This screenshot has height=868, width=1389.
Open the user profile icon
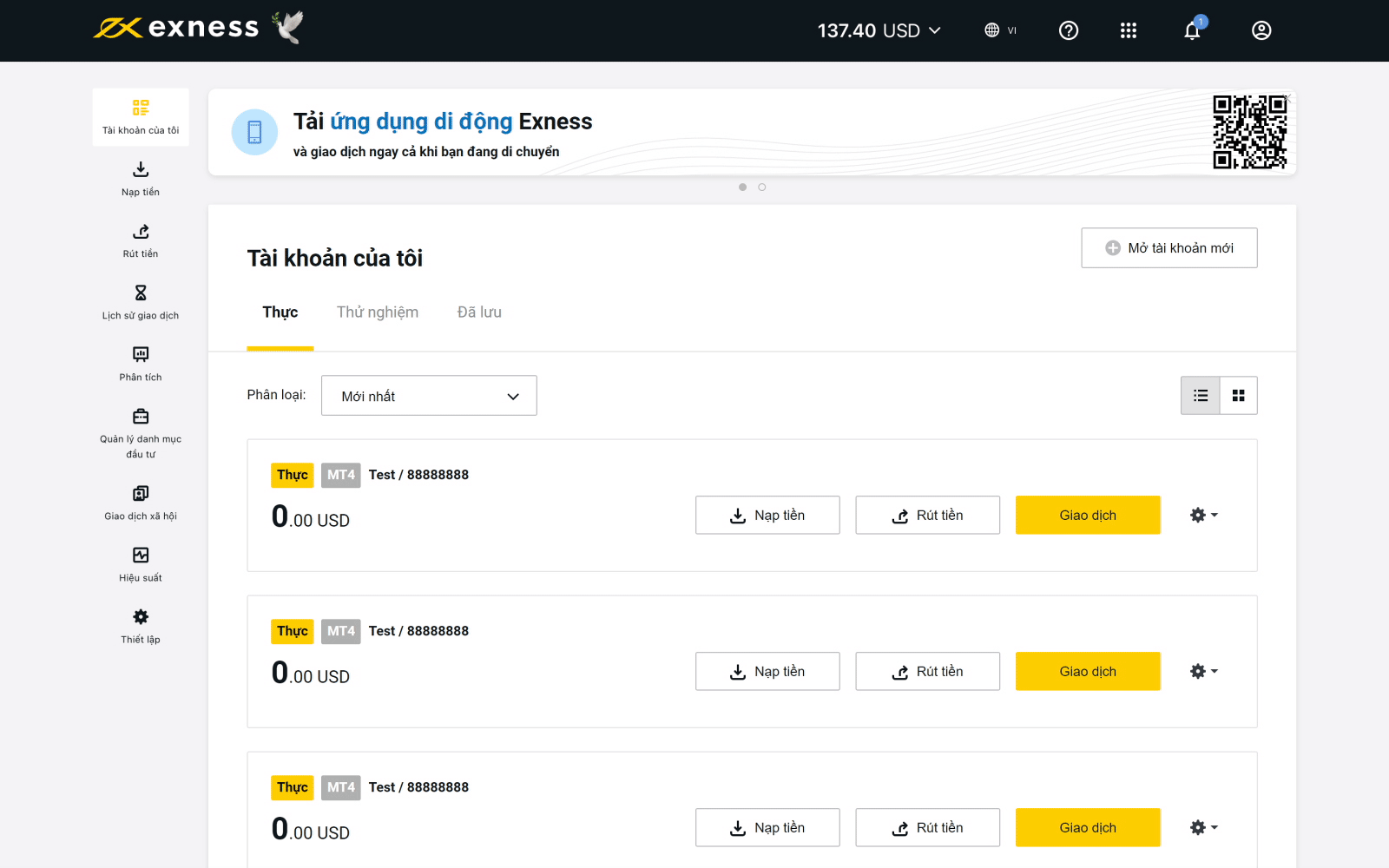point(1261,30)
